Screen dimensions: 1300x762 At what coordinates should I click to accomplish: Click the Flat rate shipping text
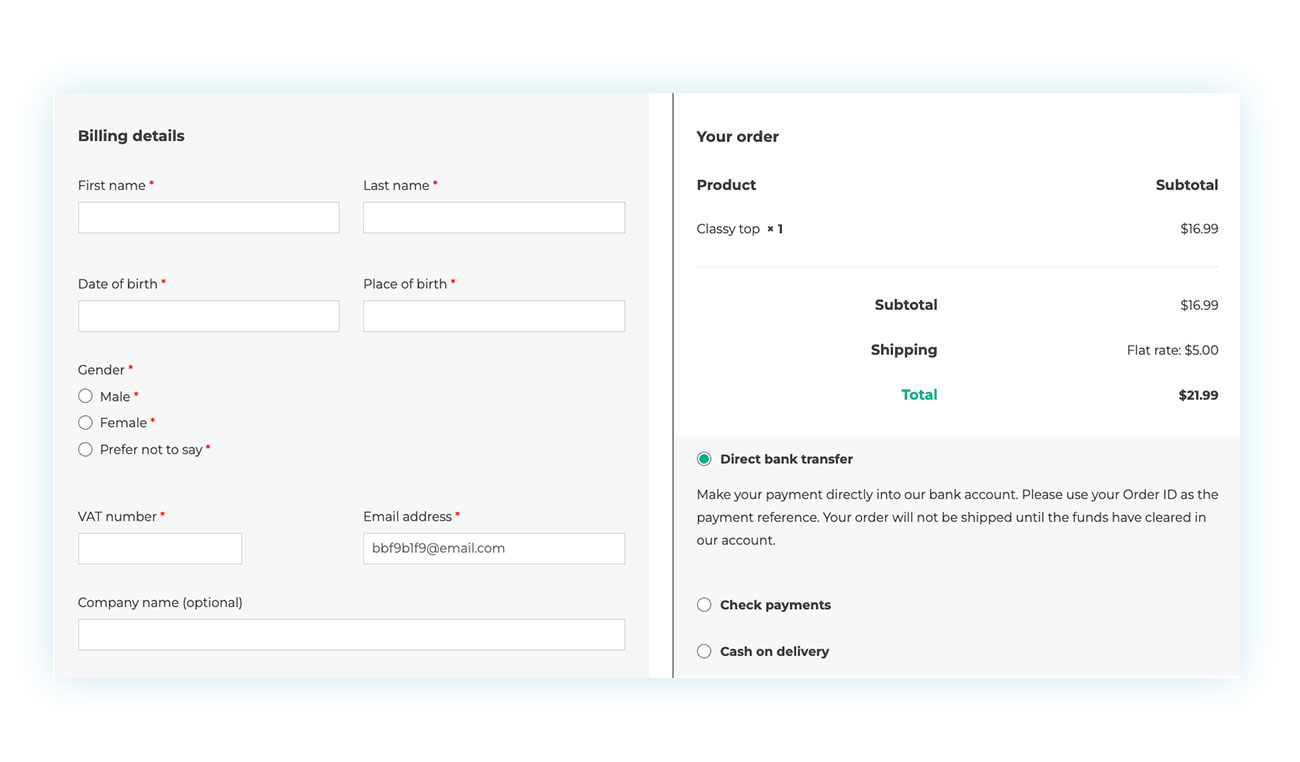[1171, 349]
